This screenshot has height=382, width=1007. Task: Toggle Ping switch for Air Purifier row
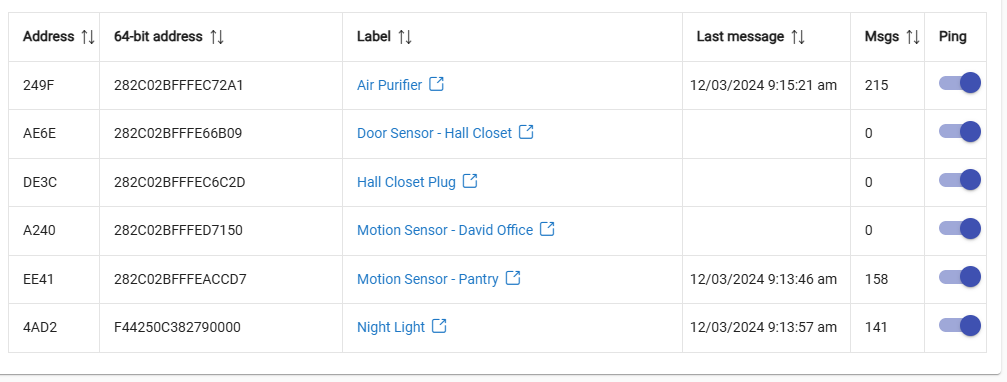(x=959, y=83)
